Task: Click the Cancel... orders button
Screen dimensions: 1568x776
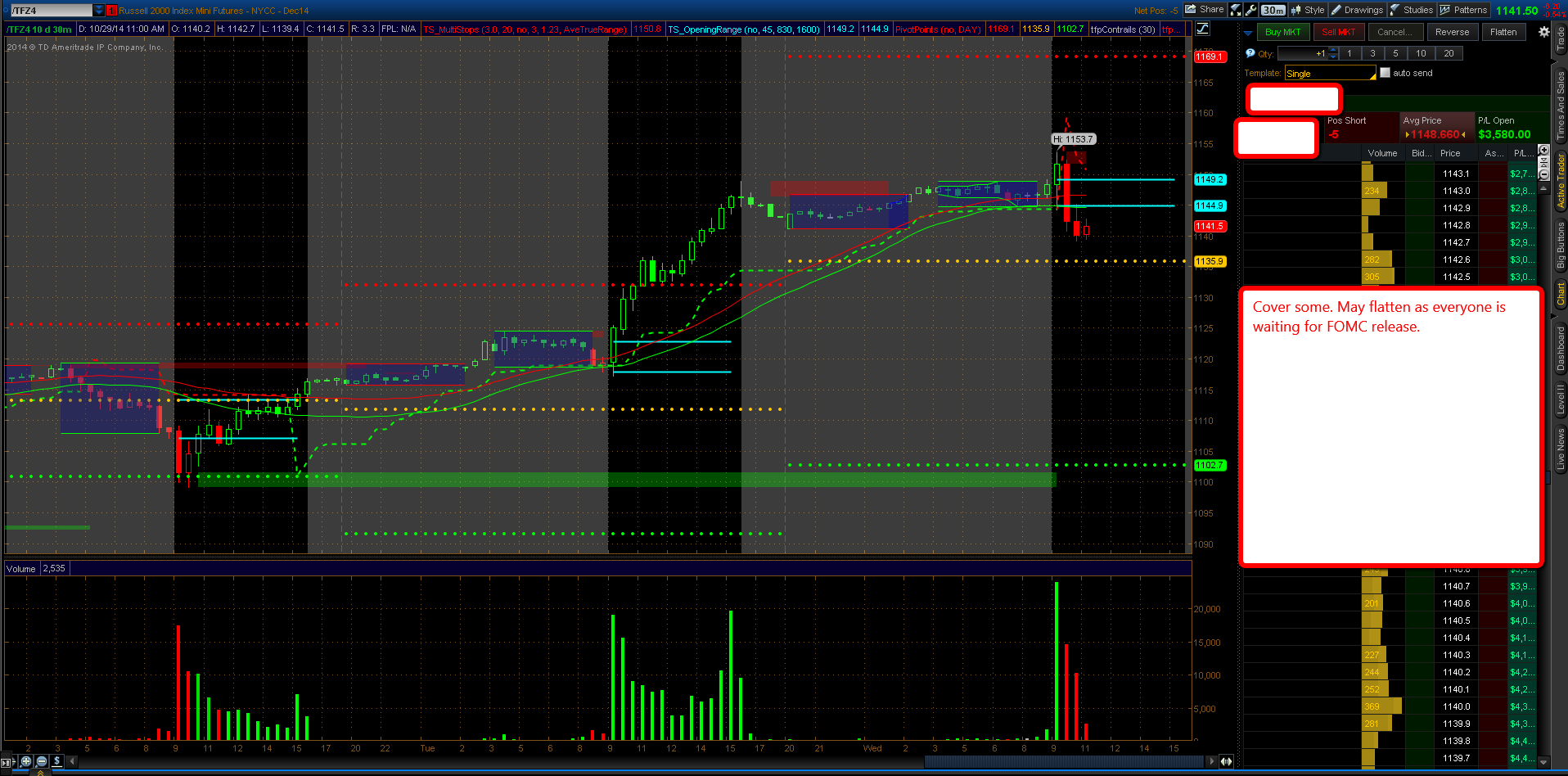Action: click(1395, 32)
